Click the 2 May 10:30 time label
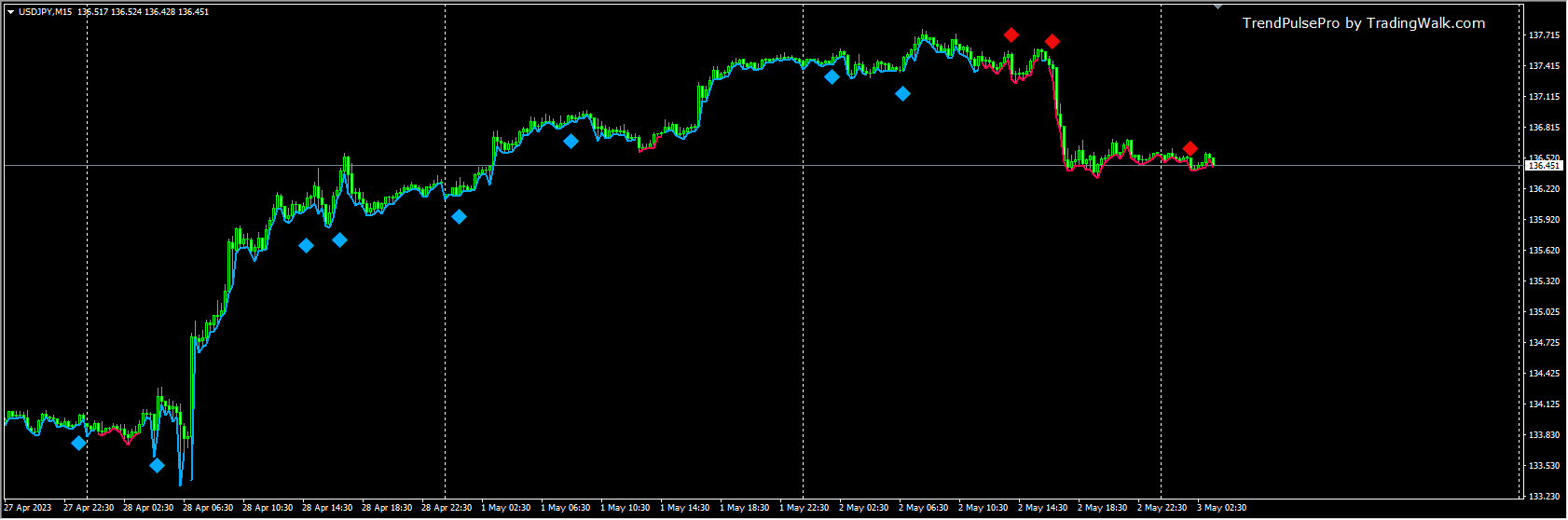 click(983, 508)
